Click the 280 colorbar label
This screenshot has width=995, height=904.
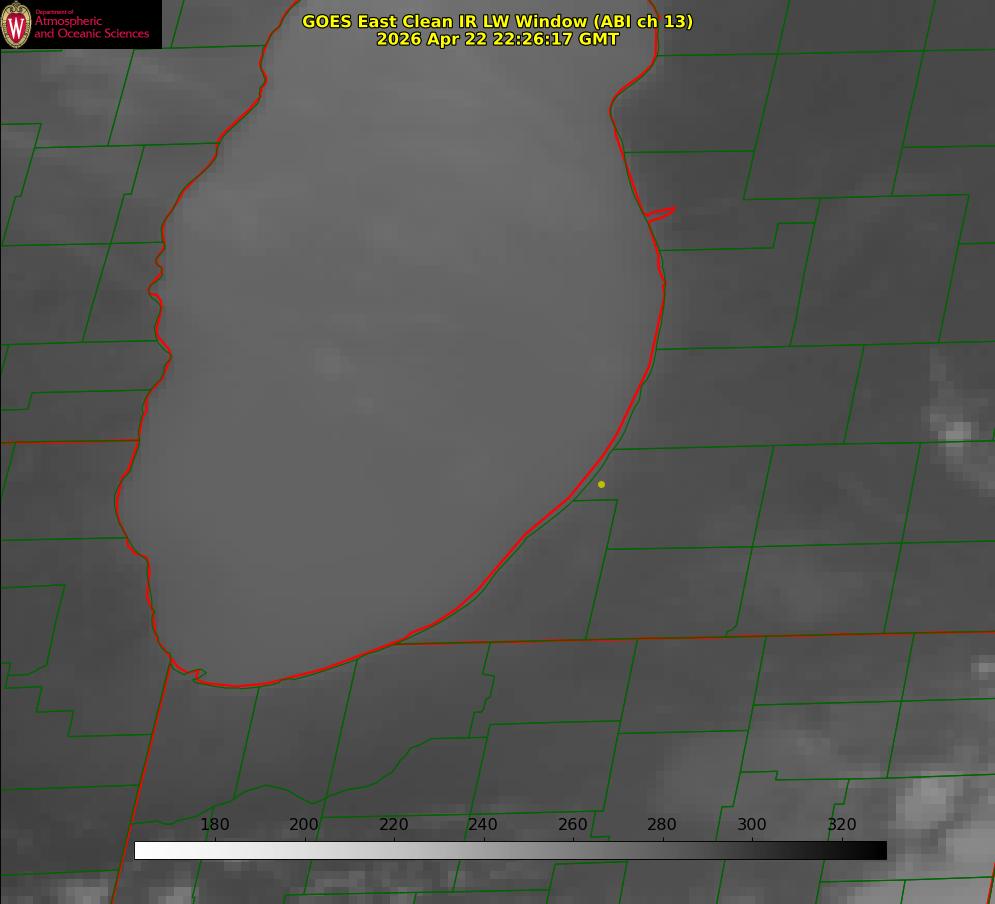(x=662, y=824)
